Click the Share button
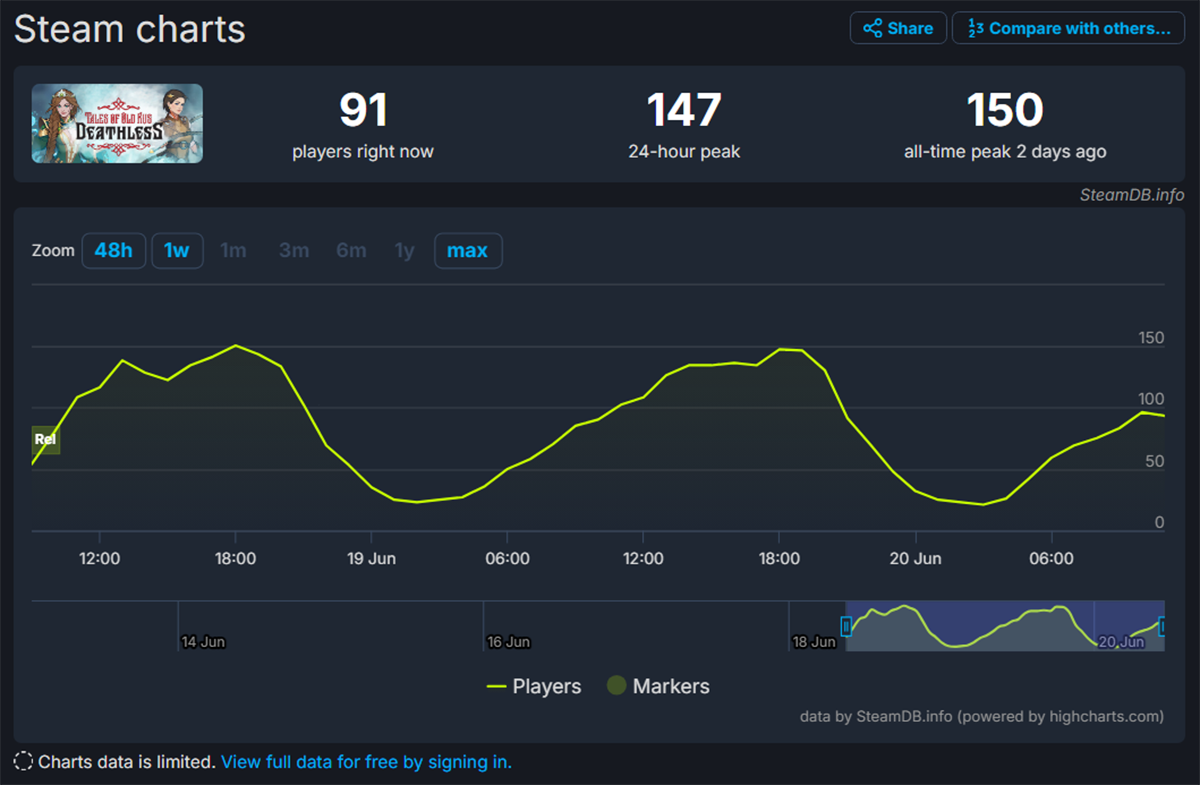Image resolution: width=1200 pixels, height=785 pixels. click(897, 28)
